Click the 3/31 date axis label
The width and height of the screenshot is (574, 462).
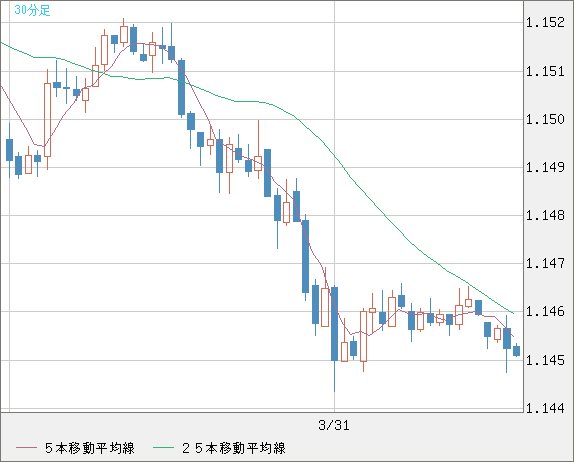click(334, 425)
